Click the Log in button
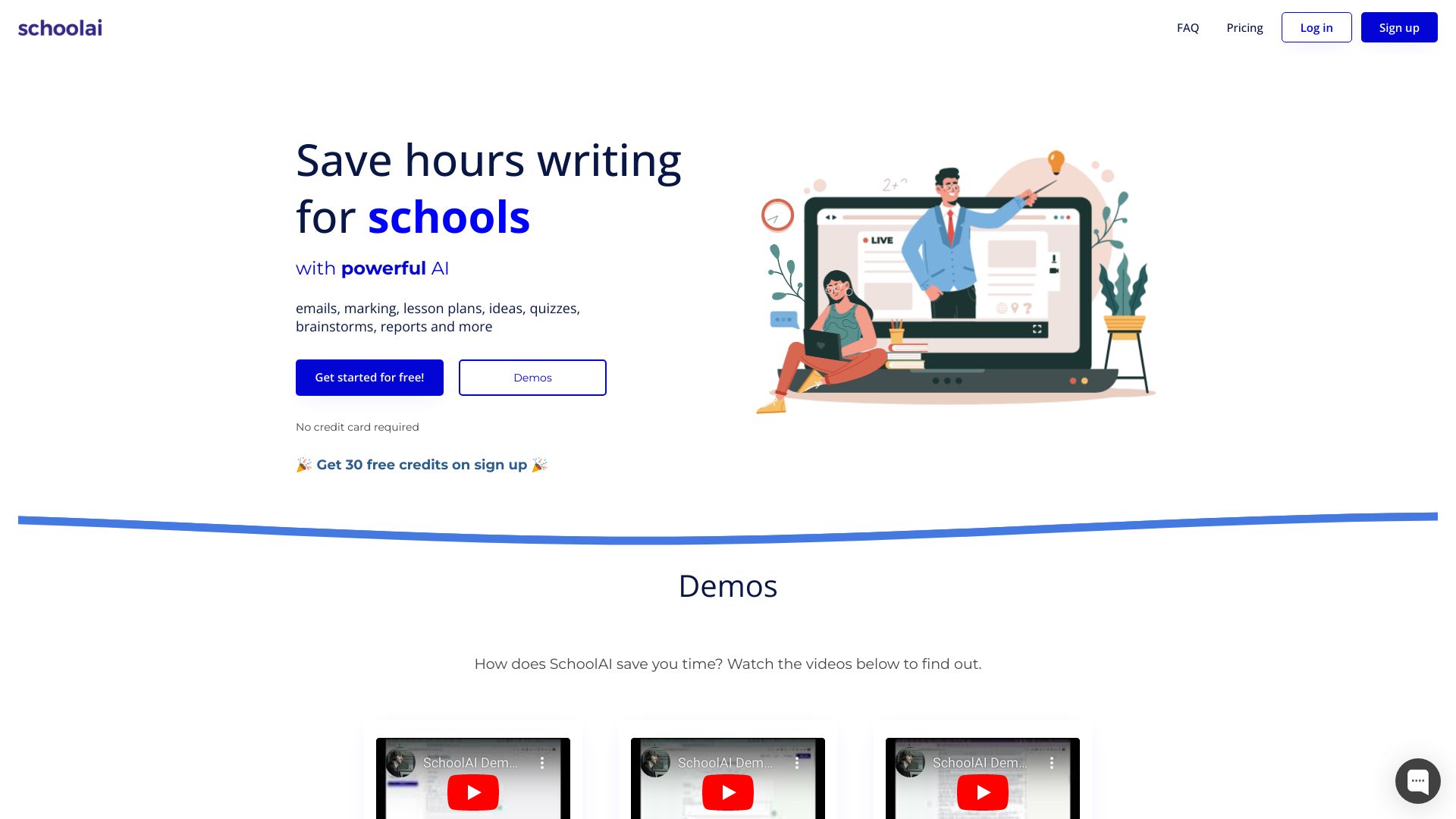Viewport: 1456px width, 819px height. click(1316, 27)
